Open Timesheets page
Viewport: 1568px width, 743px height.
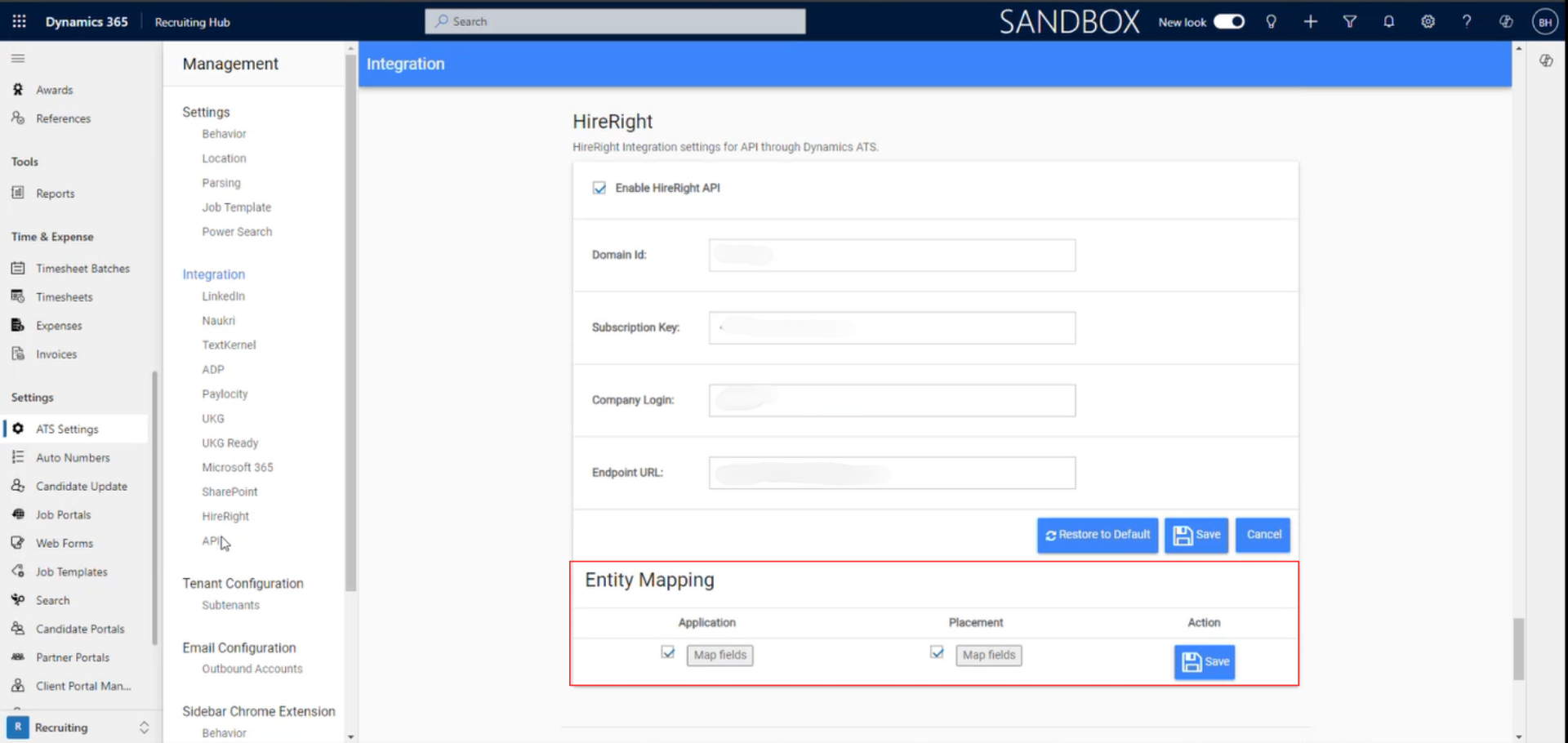coord(64,297)
